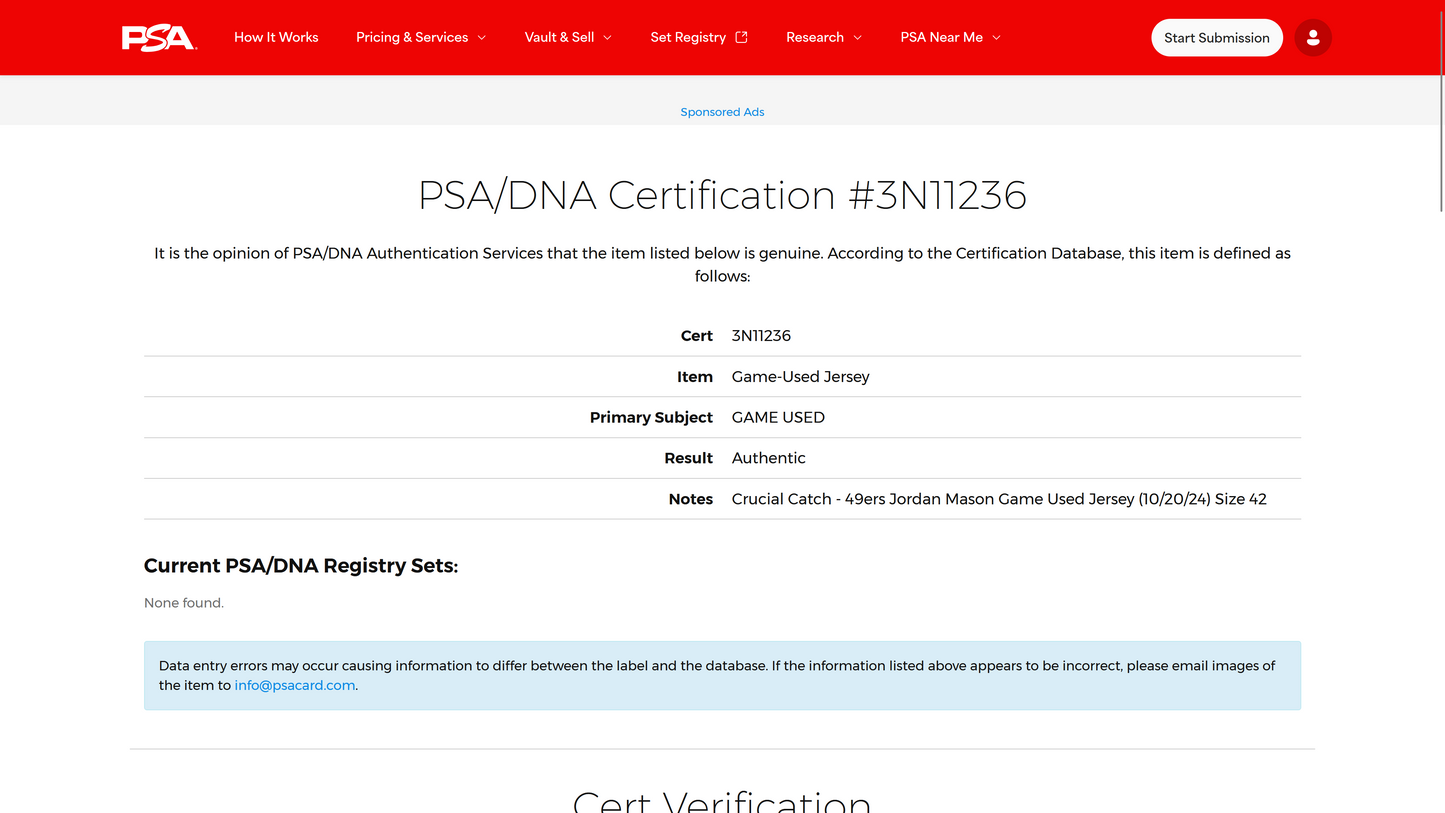Click the Jordan Mason jersey notes text
Viewport: 1445px width, 813px height.
click(999, 499)
